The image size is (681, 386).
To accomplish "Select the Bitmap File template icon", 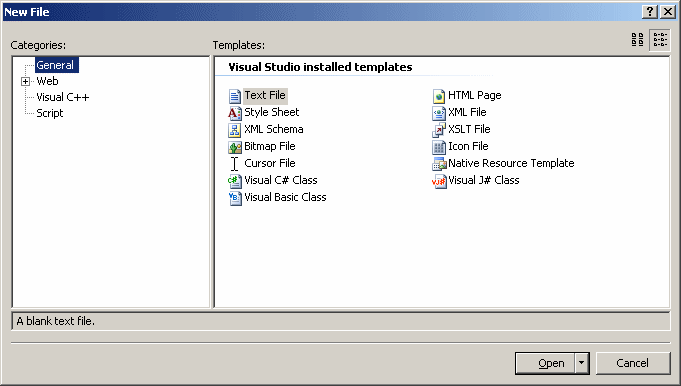I will [235, 147].
